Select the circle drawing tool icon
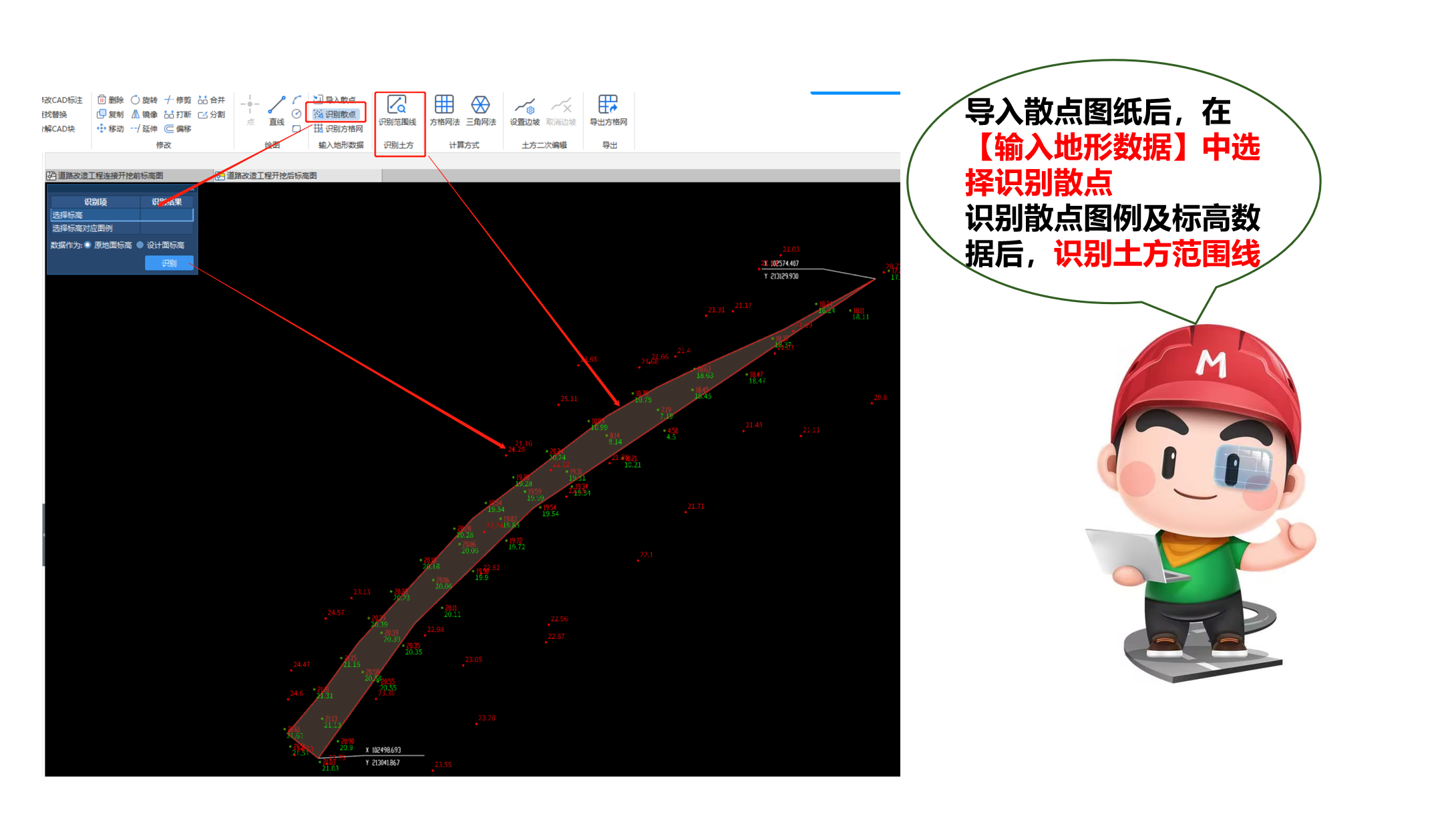The width and height of the screenshot is (1456, 824). pos(297,114)
